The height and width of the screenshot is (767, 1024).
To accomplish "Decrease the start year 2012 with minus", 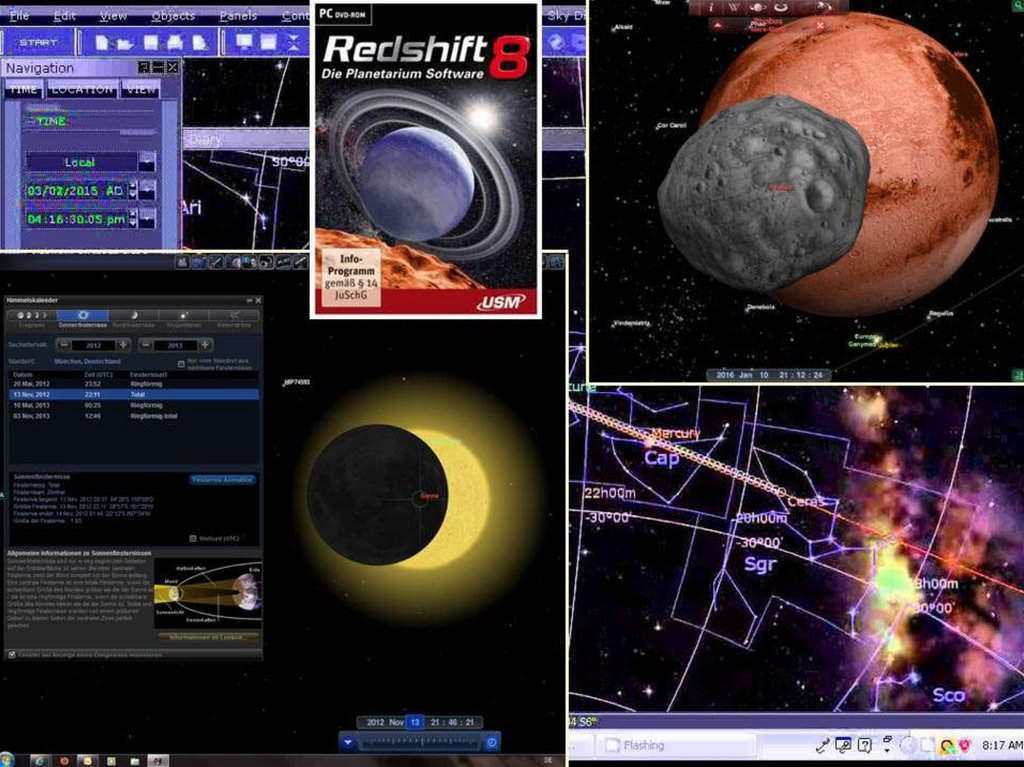I will pos(64,344).
